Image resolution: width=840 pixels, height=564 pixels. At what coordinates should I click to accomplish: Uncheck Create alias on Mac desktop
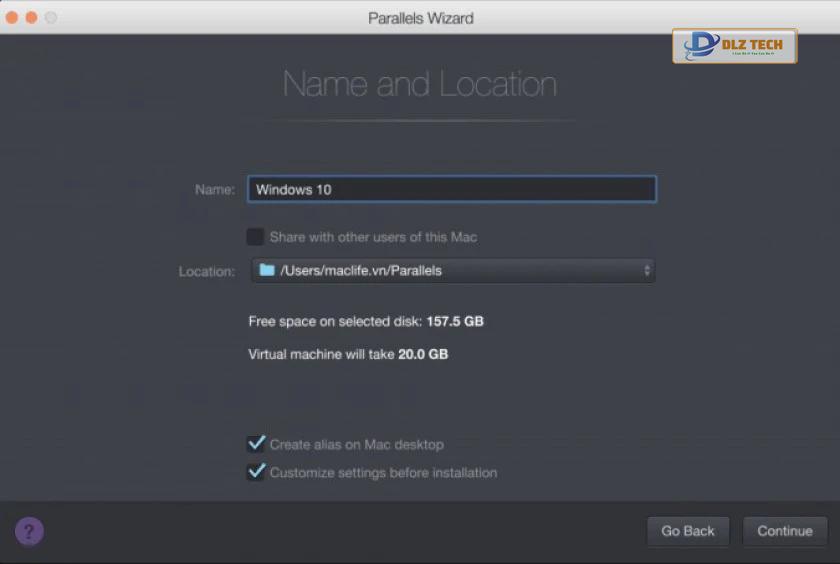click(x=256, y=444)
